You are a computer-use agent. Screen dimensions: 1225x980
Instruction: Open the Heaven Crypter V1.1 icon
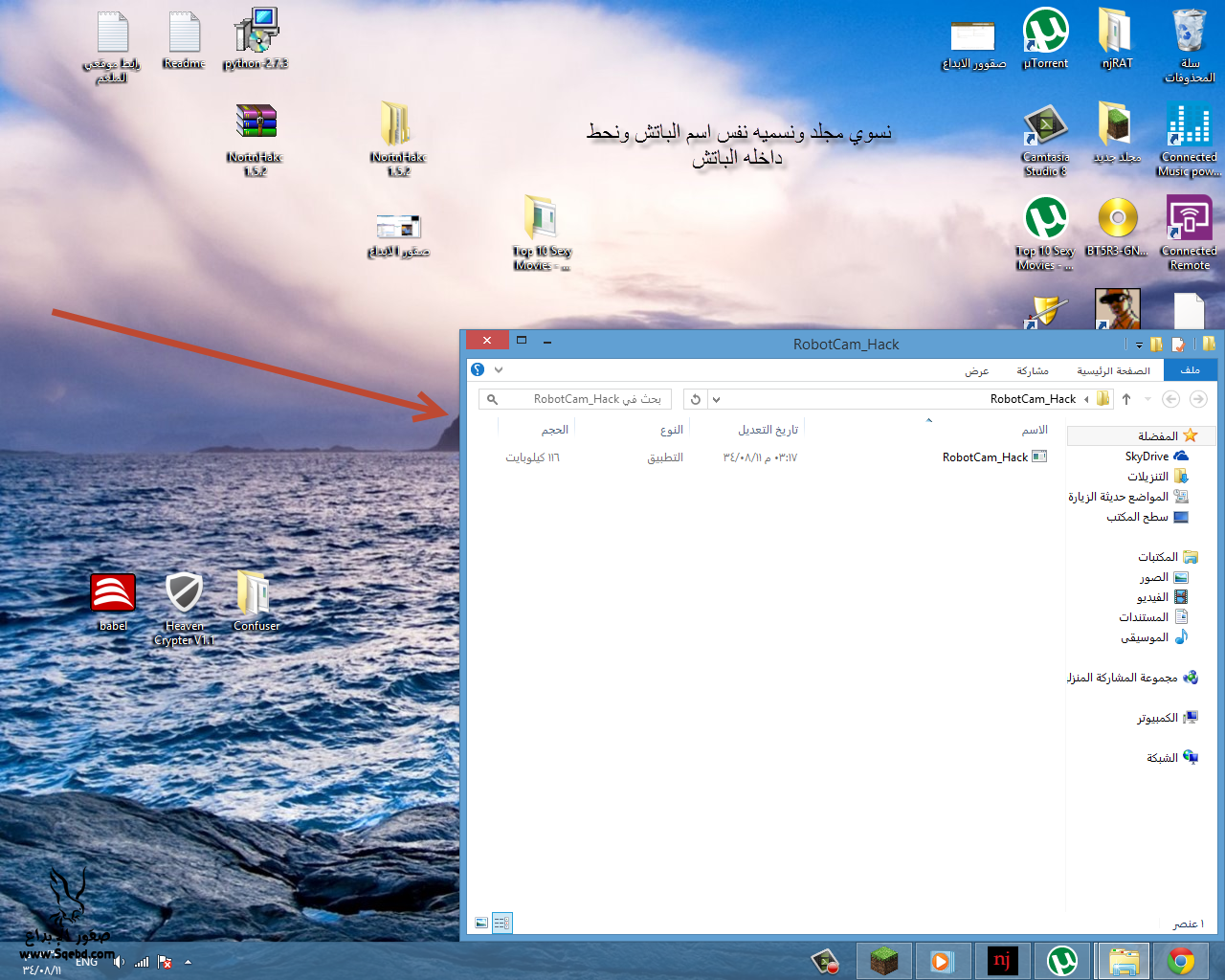[x=184, y=603]
